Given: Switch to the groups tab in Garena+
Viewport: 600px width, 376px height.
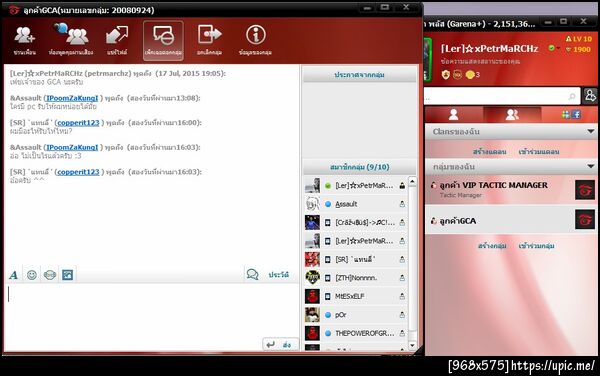Looking at the screenshot, I should click(x=512, y=114).
